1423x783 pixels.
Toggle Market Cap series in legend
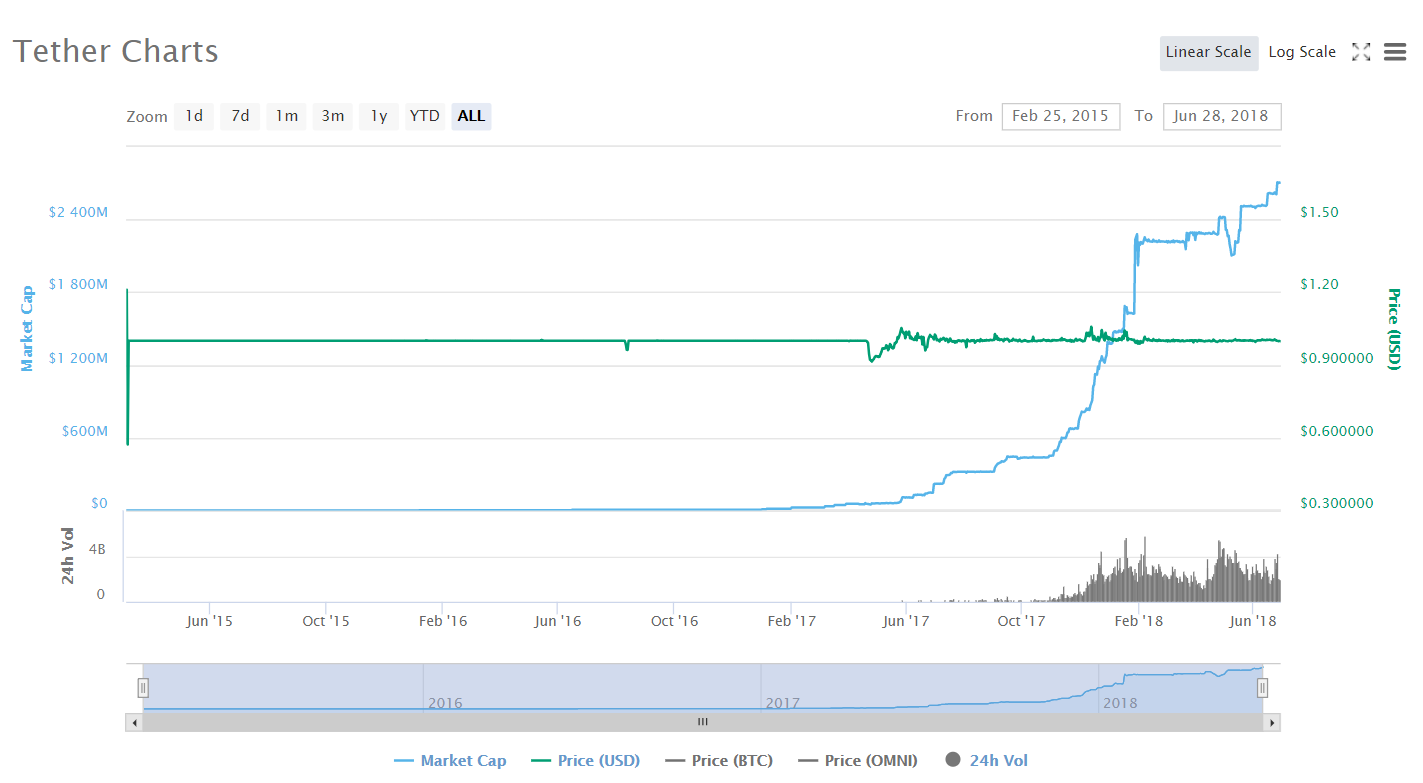[x=451, y=761]
